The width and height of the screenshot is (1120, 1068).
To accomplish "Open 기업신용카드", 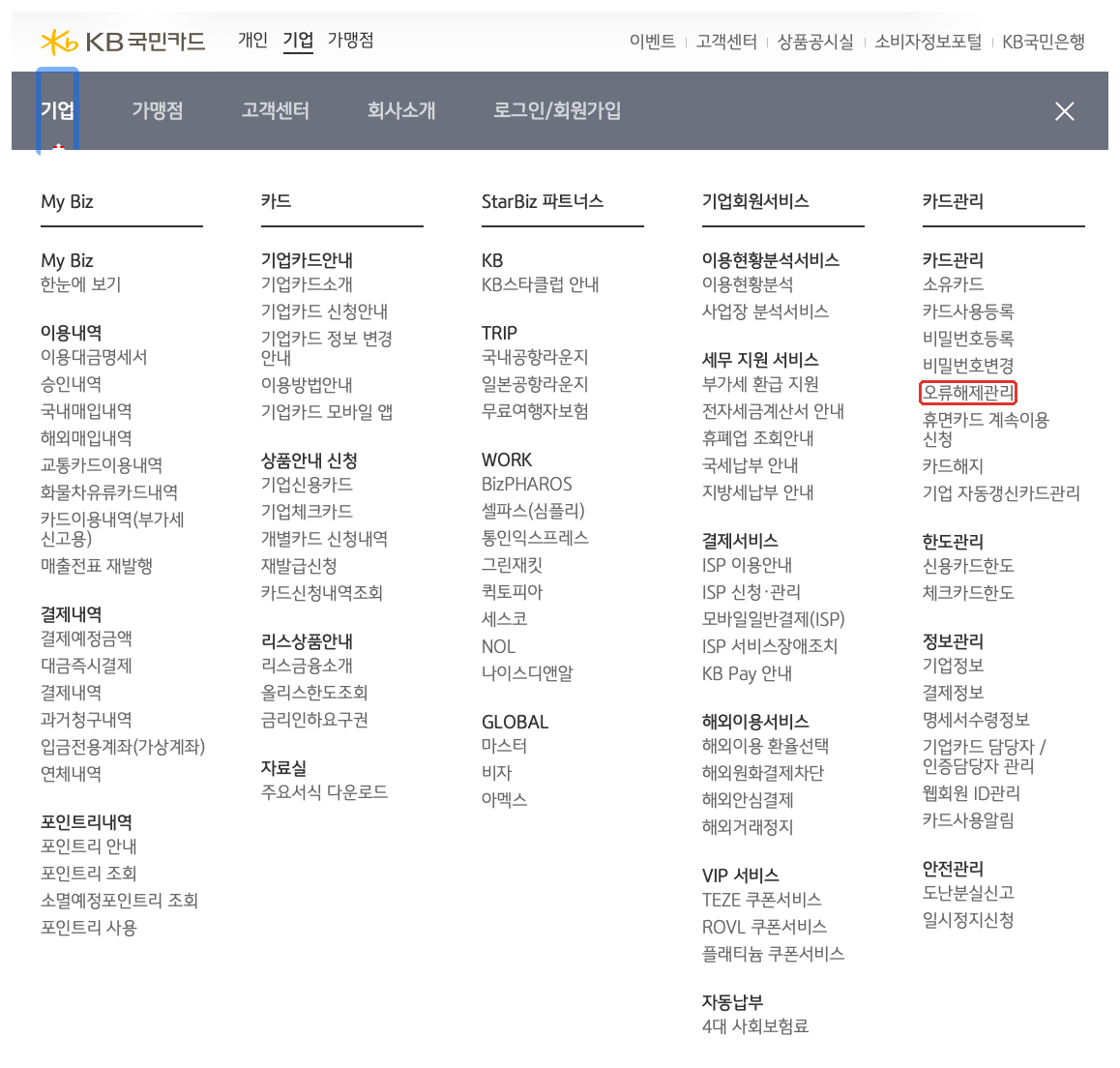I will 307,485.
